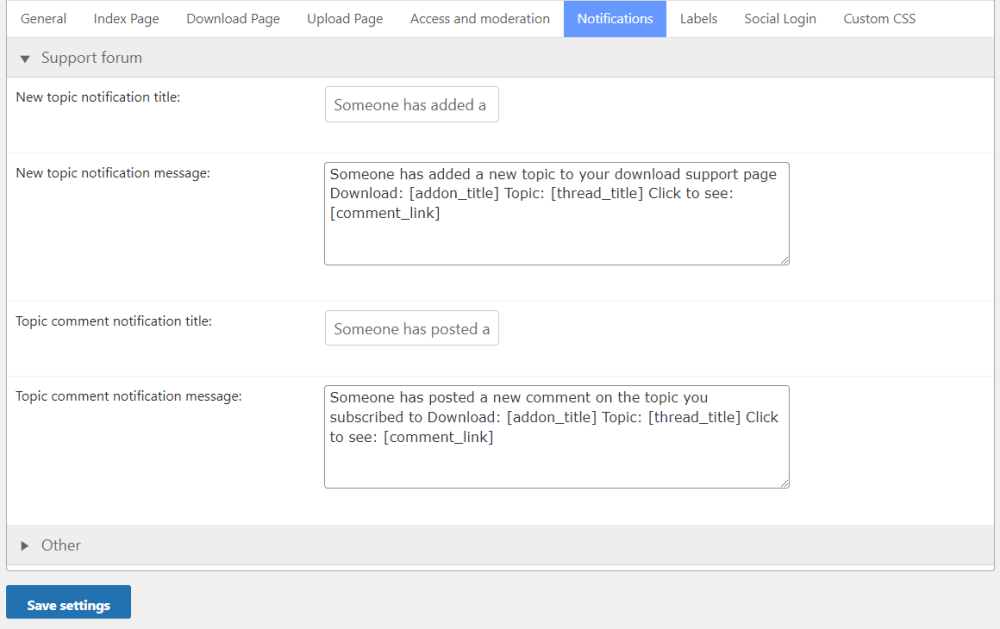Click the 'New topic notification title:' label
Screen dimensions: 1000x629
pos(98,97)
